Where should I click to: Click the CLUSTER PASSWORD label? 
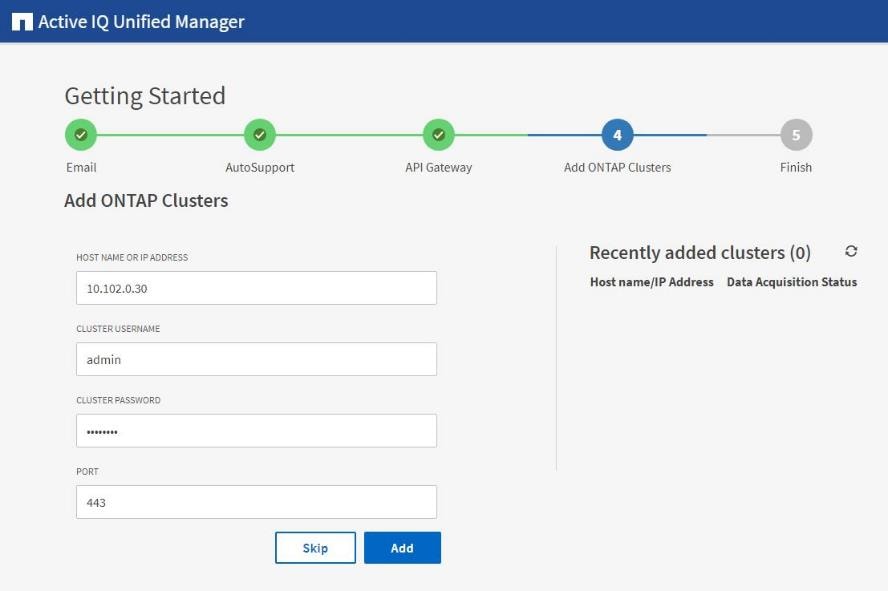(x=118, y=400)
